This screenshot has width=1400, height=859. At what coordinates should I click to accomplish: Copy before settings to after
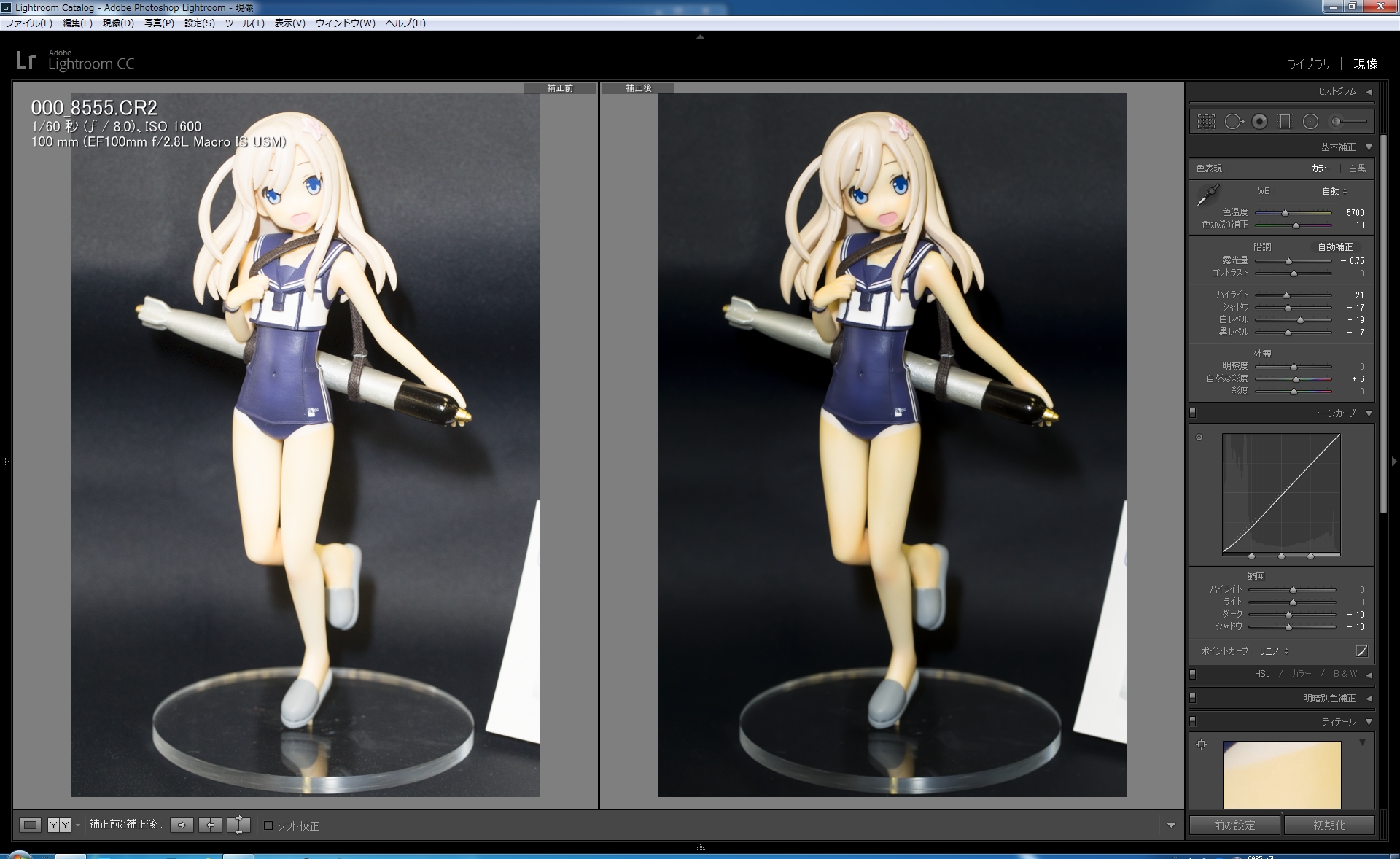click(182, 825)
